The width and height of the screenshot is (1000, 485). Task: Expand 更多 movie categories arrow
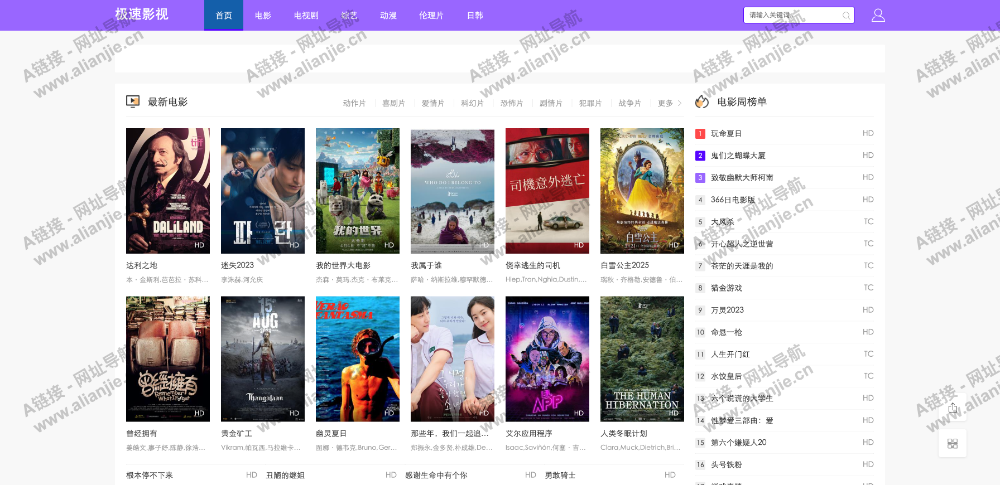pos(670,103)
